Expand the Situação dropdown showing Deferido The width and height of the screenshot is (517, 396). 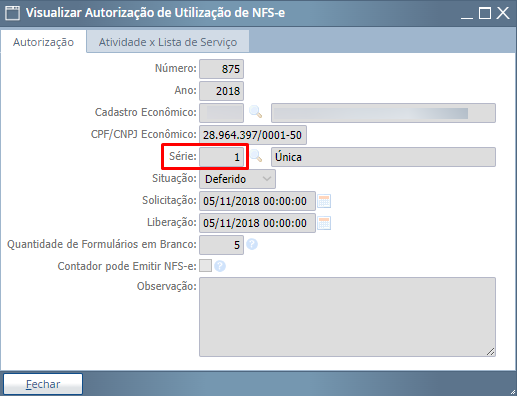(x=237, y=179)
